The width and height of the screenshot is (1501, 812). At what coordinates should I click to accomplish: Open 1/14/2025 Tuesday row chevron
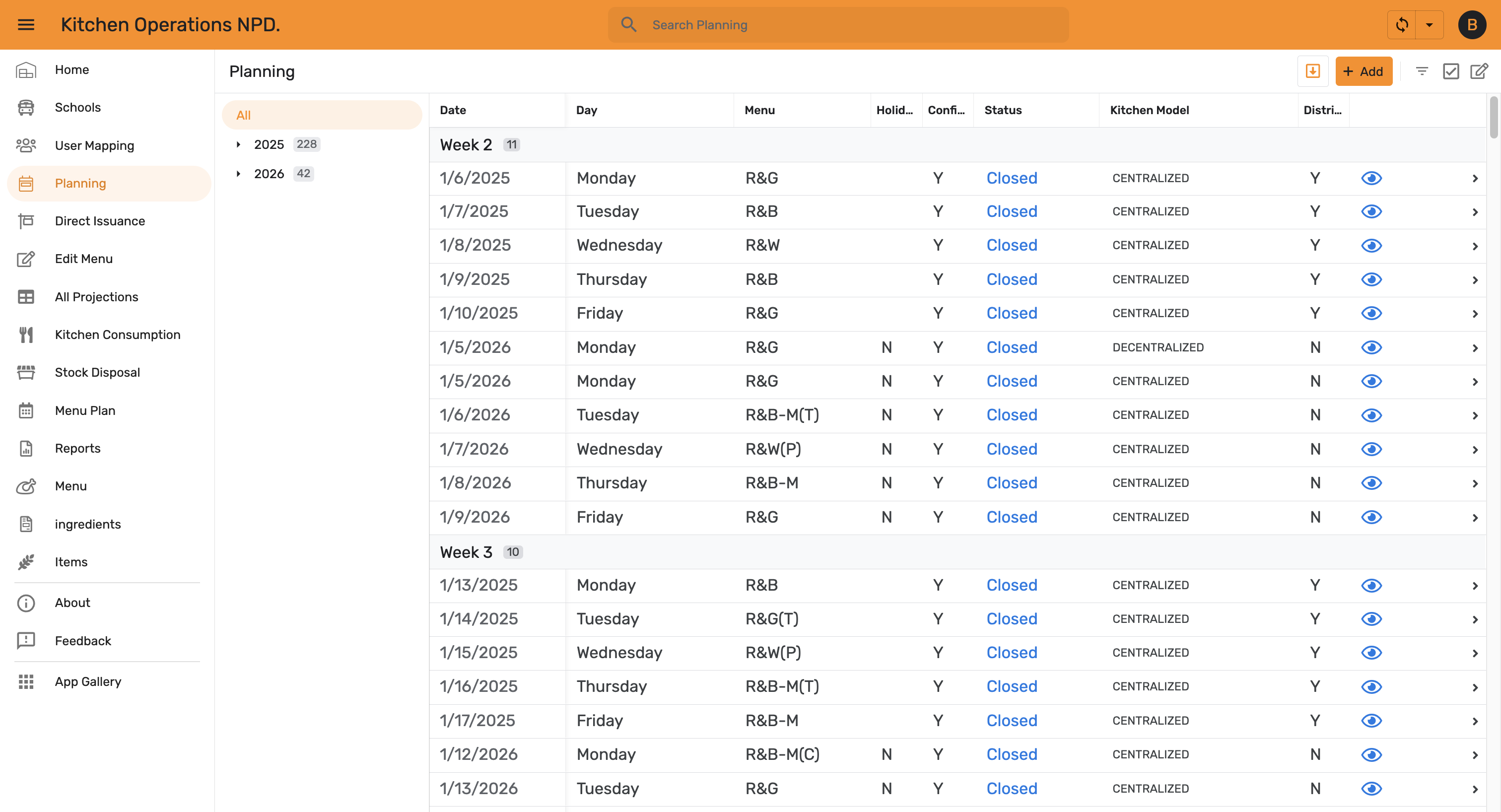tap(1475, 620)
